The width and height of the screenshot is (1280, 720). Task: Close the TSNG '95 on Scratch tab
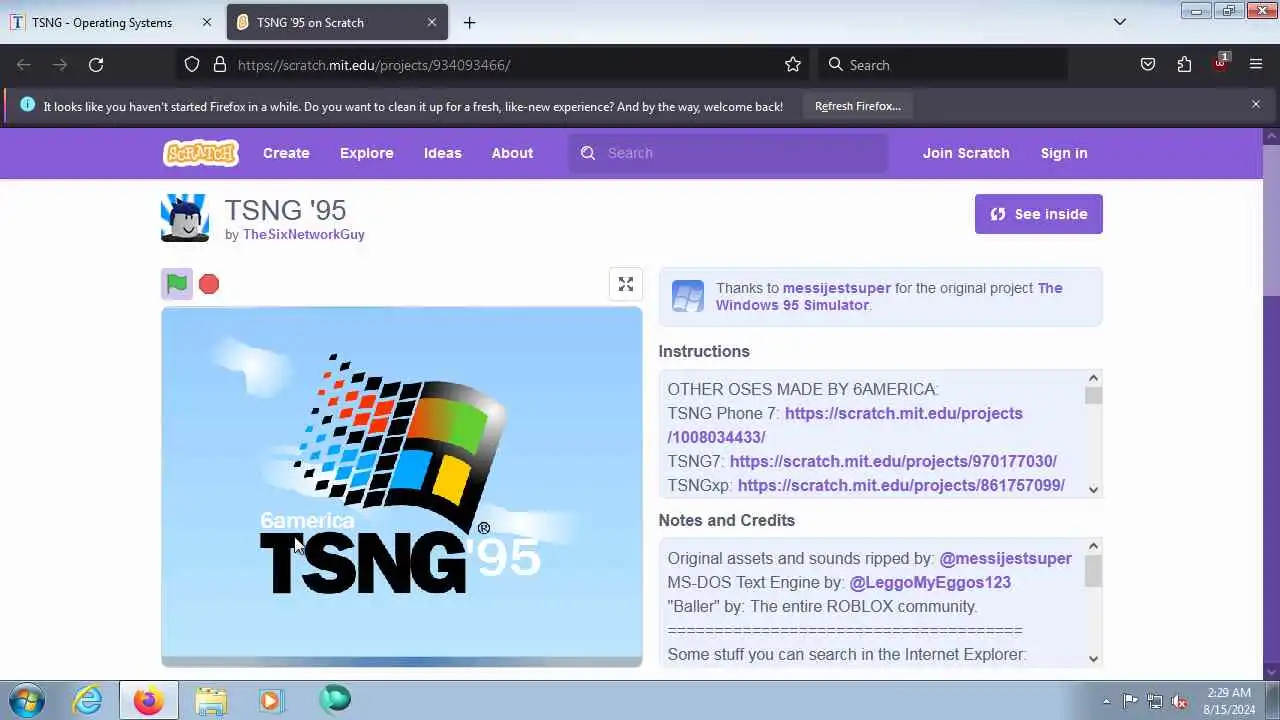click(432, 22)
